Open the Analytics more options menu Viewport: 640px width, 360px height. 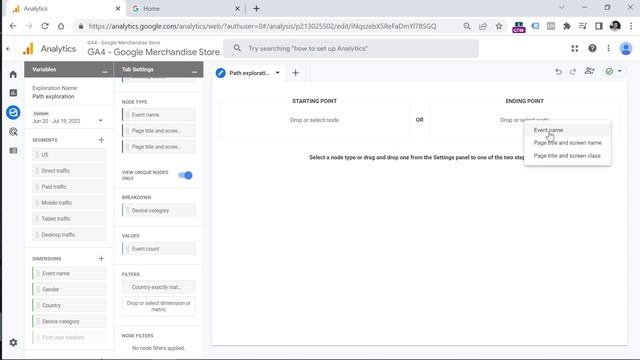click(608, 49)
